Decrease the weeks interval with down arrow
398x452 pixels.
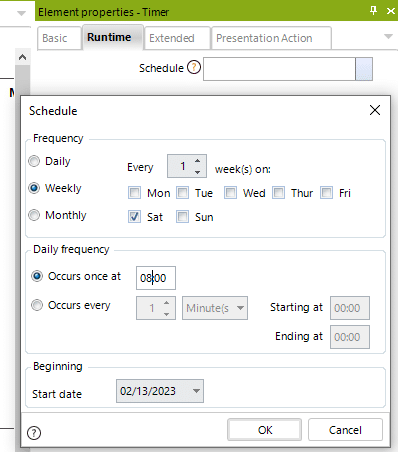click(x=198, y=172)
